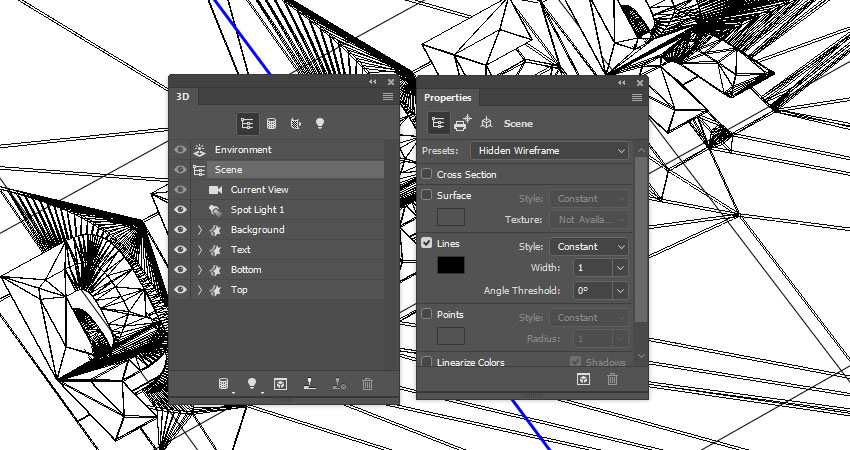Hide the Background mesh
Screen dimensions: 850x450
pyautogui.click(x=180, y=230)
